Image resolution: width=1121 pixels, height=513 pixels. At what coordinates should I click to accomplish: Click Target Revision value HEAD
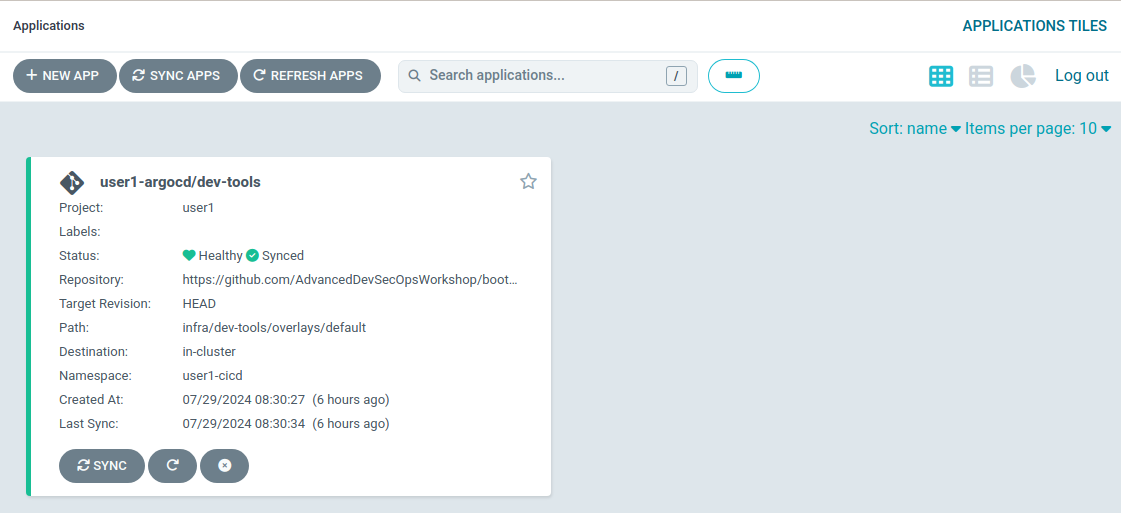(199, 304)
